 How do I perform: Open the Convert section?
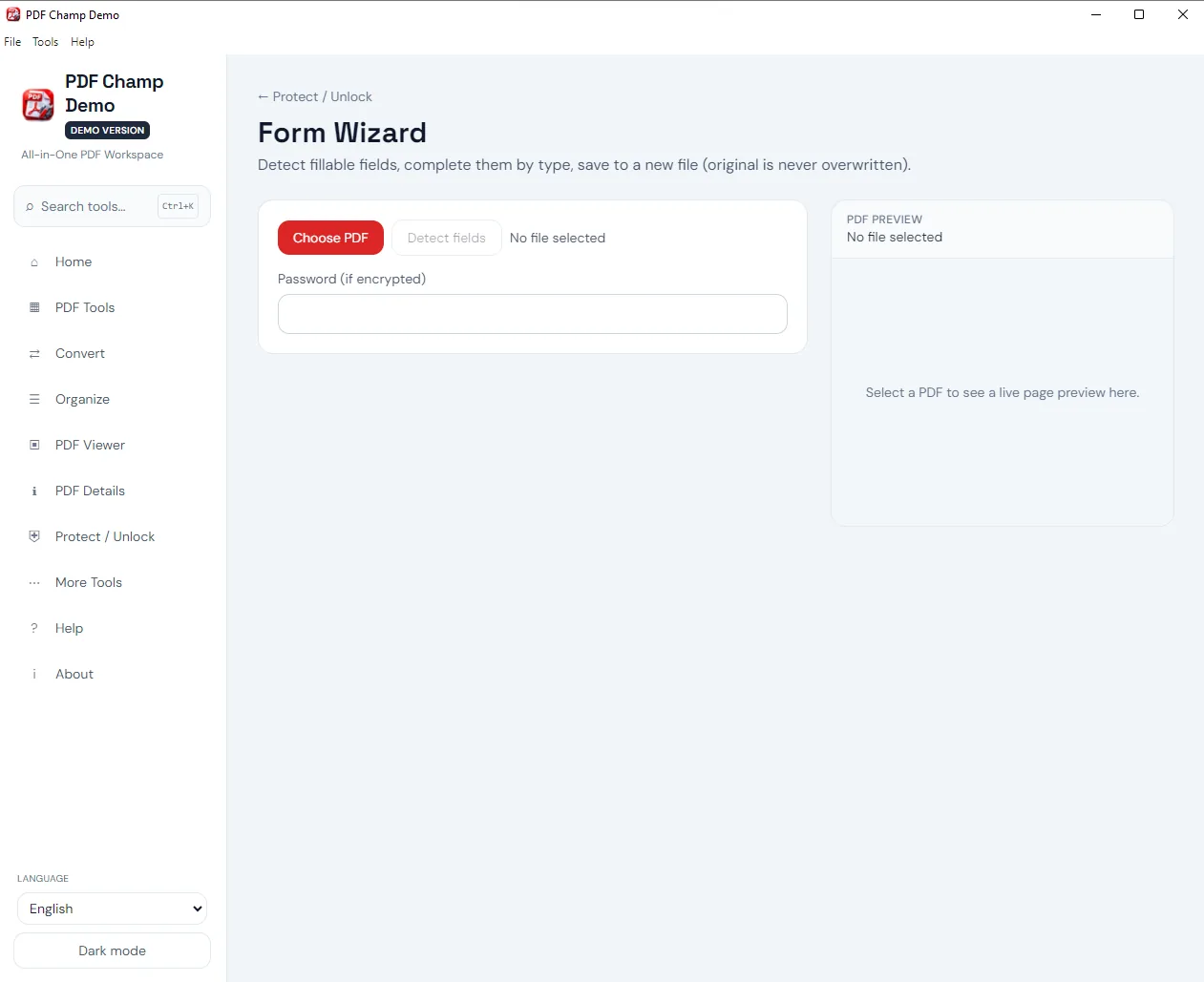(x=80, y=353)
